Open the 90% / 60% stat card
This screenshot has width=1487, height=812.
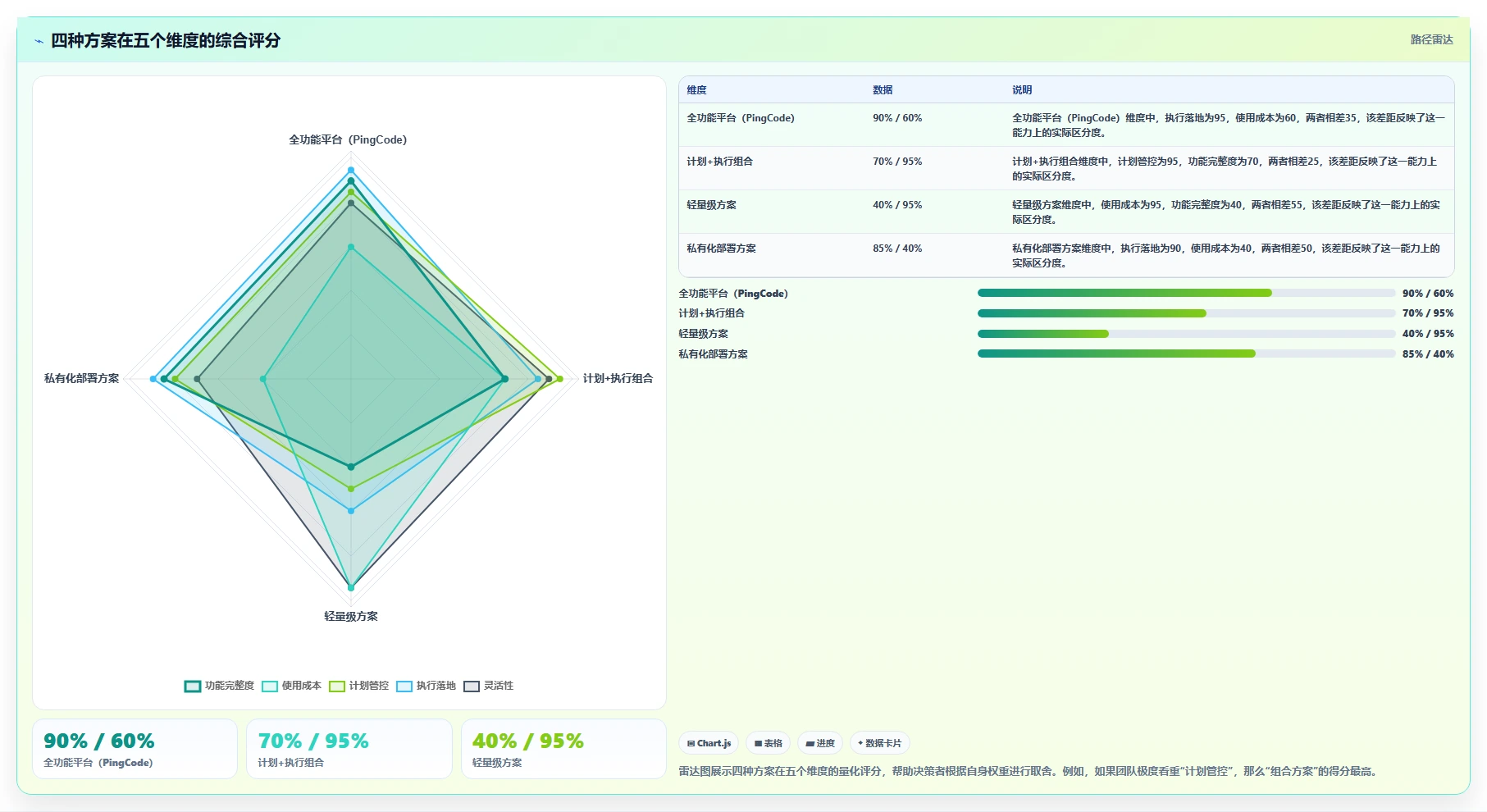[135, 749]
